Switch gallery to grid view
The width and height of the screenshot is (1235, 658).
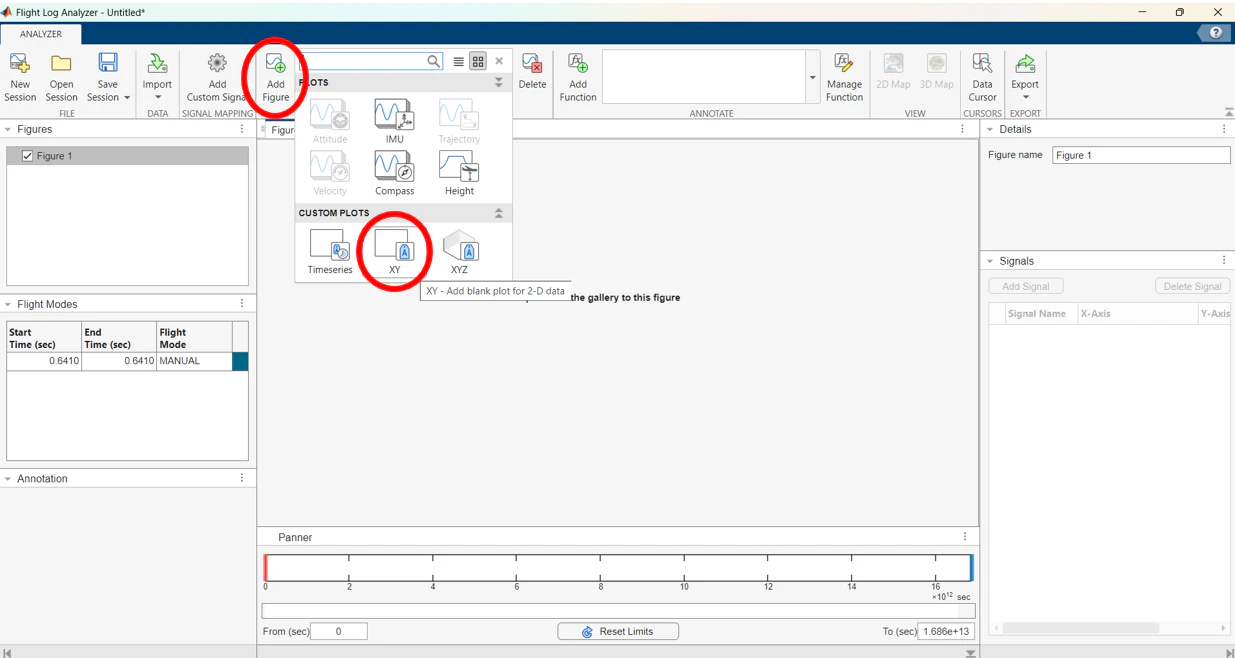pyautogui.click(x=478, y=61)
